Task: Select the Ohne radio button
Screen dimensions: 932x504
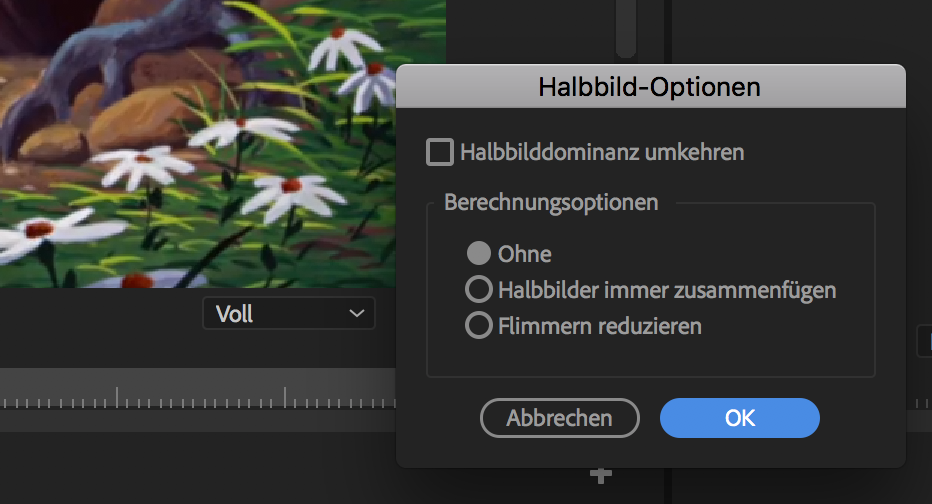Action: (x=479, y=254)
